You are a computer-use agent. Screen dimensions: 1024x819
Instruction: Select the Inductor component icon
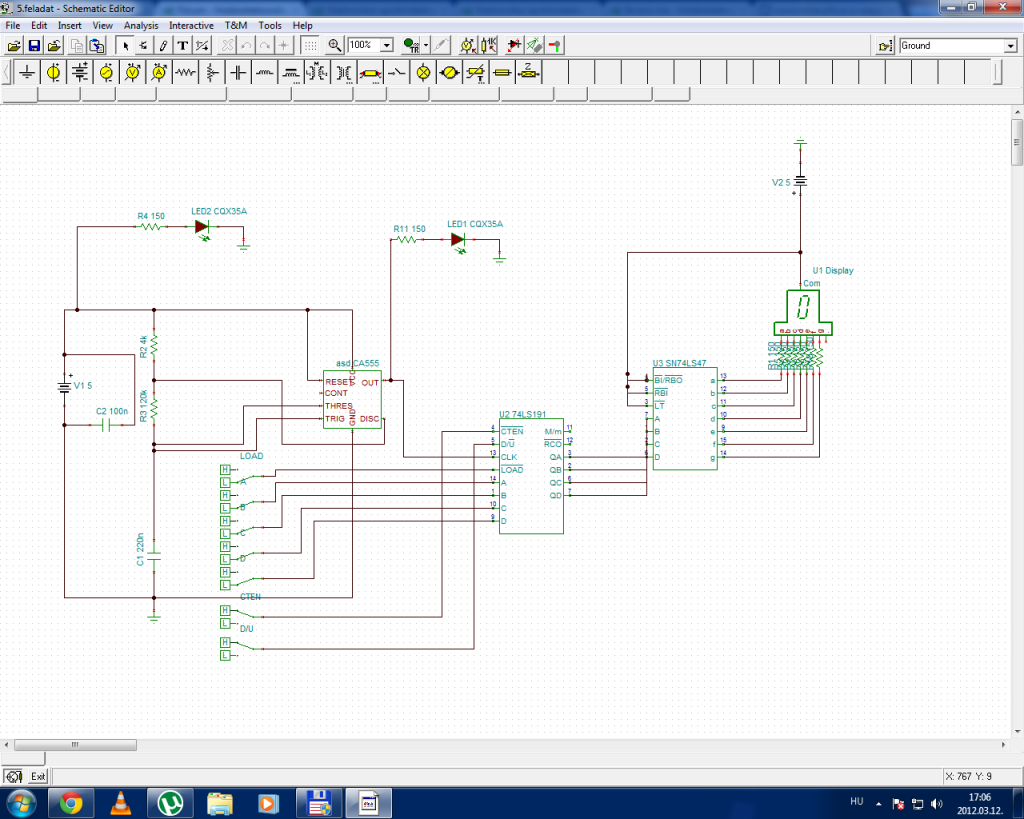coord(264,72)
